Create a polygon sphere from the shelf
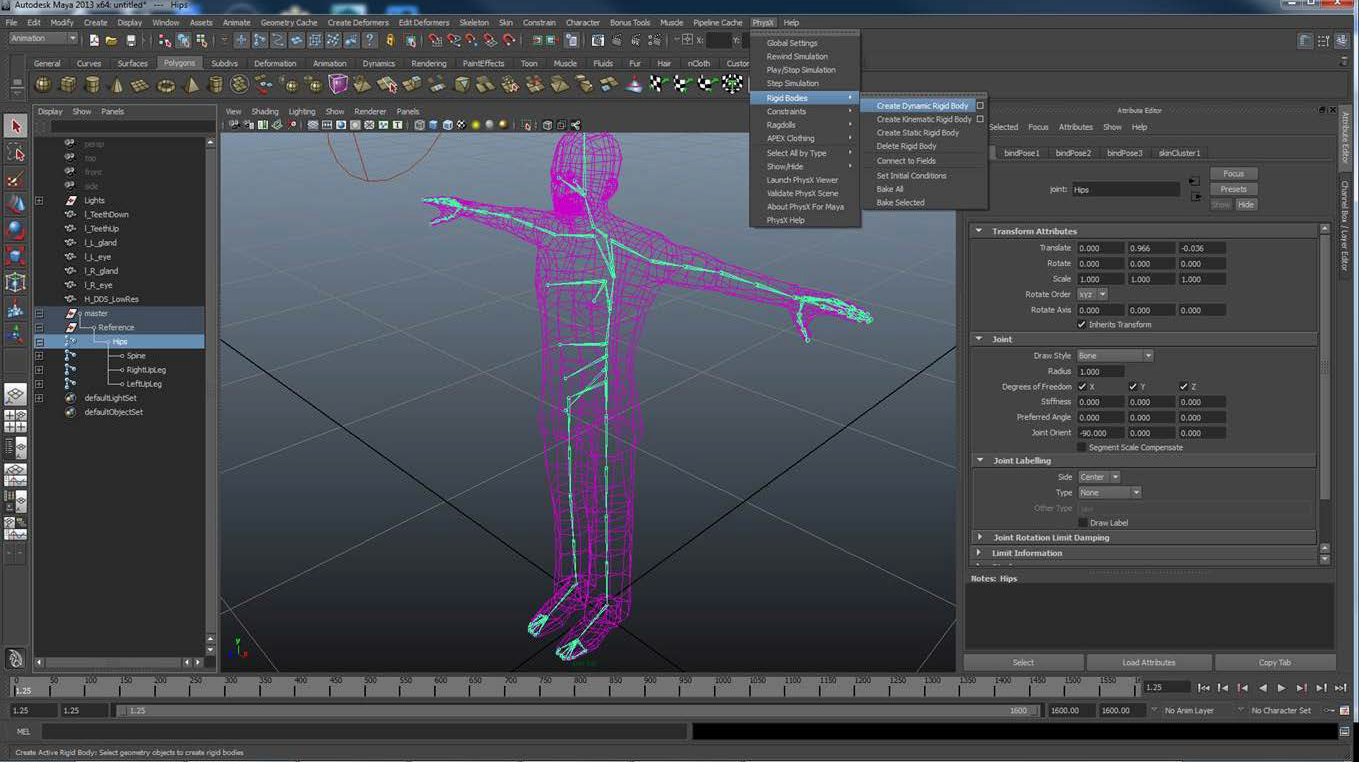The image size is (1359, 762). click(44, 85)
